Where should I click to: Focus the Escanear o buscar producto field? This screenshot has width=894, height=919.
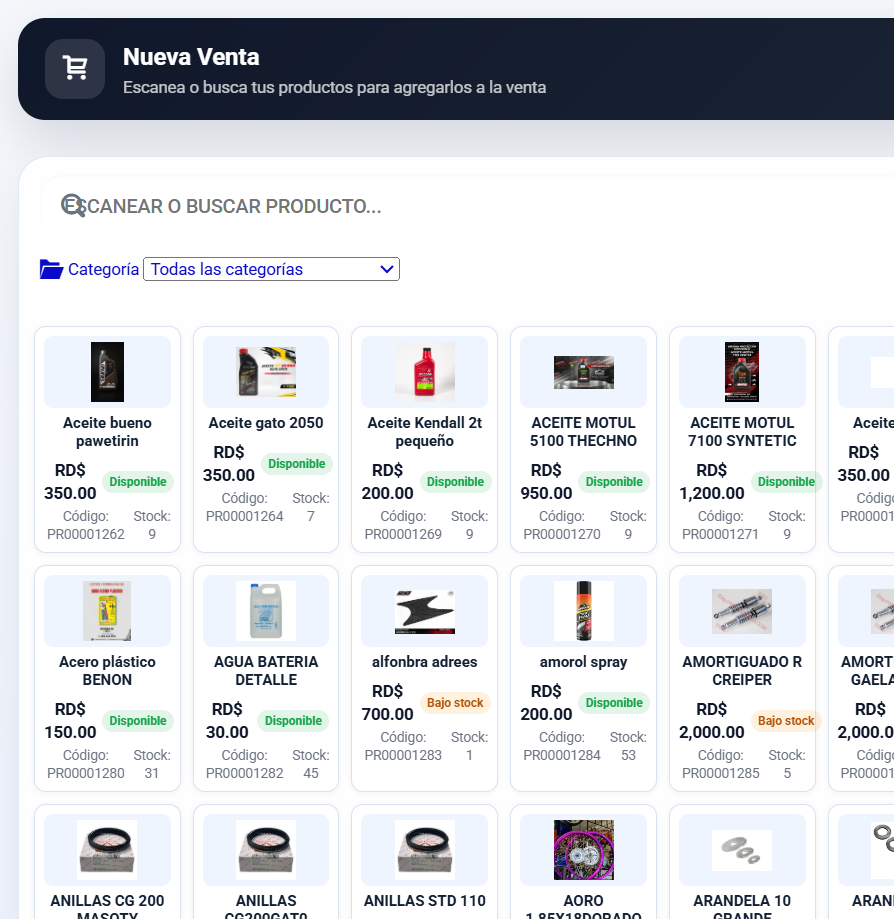(467, 206)
